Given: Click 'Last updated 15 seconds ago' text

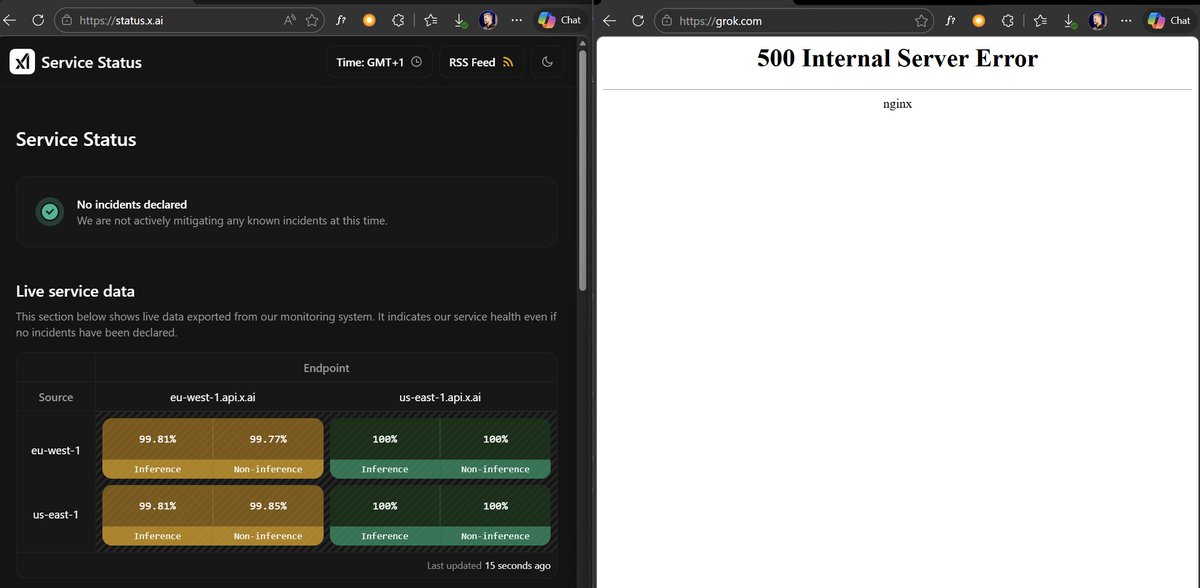Looking at the screenshot, I should (x=488, y=566).
